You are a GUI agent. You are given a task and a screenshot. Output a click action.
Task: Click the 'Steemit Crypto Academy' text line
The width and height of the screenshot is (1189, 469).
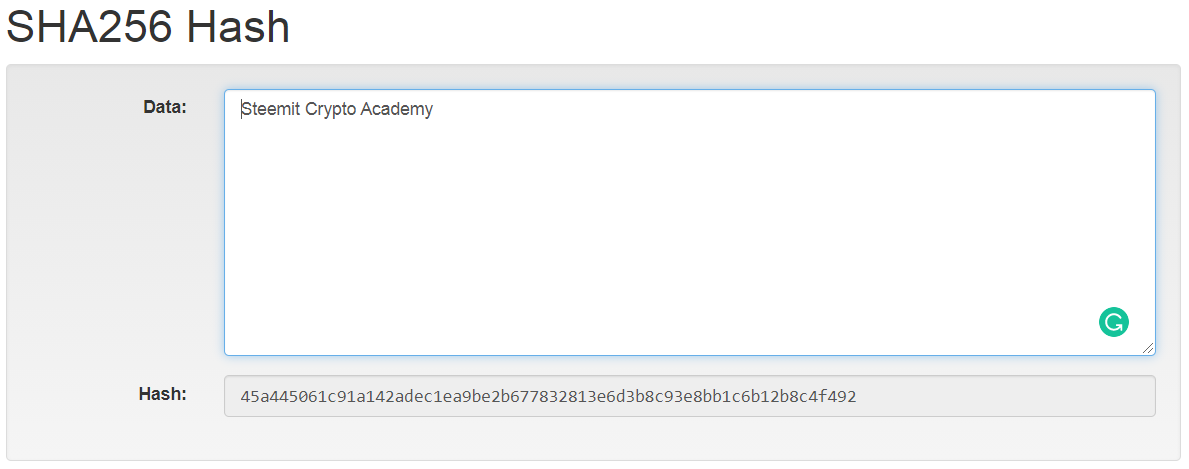[337, 109]
